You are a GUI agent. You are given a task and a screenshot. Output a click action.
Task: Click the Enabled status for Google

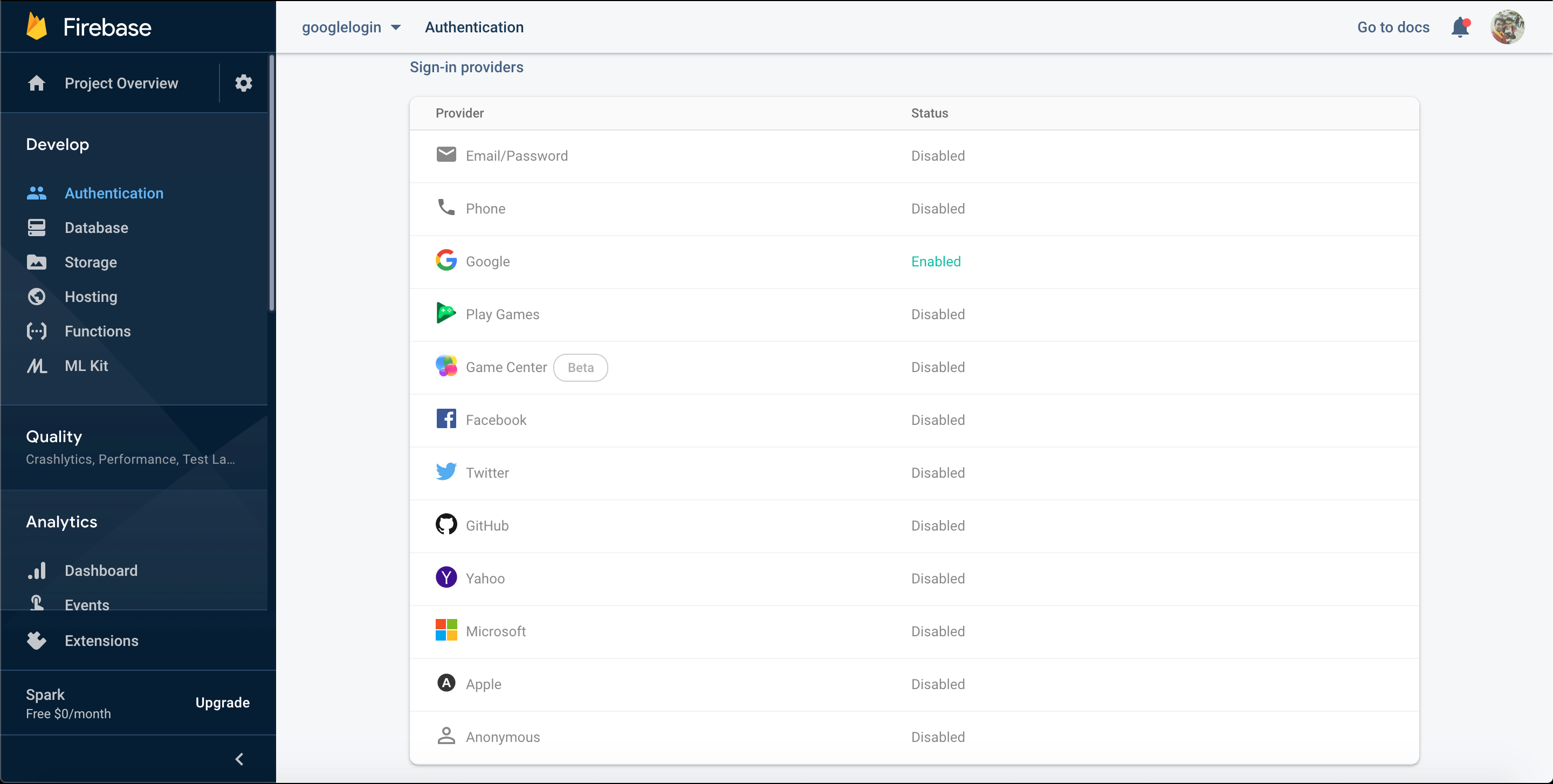click(936, 261)
